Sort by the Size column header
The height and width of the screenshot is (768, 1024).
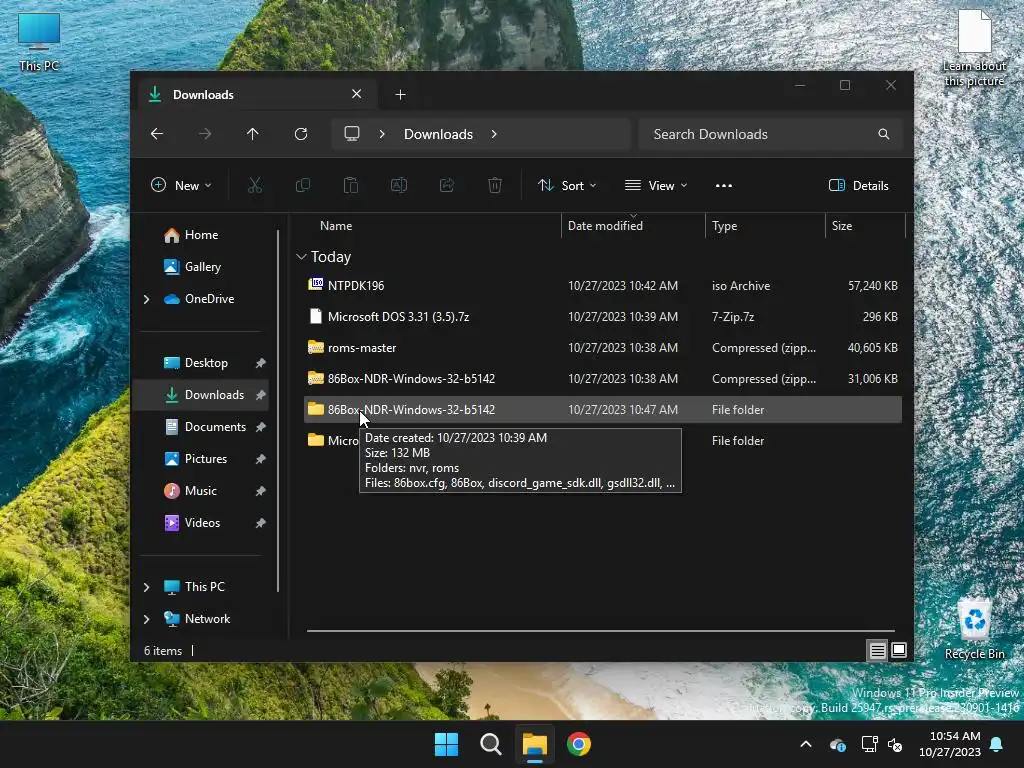(x=865, y=226)
